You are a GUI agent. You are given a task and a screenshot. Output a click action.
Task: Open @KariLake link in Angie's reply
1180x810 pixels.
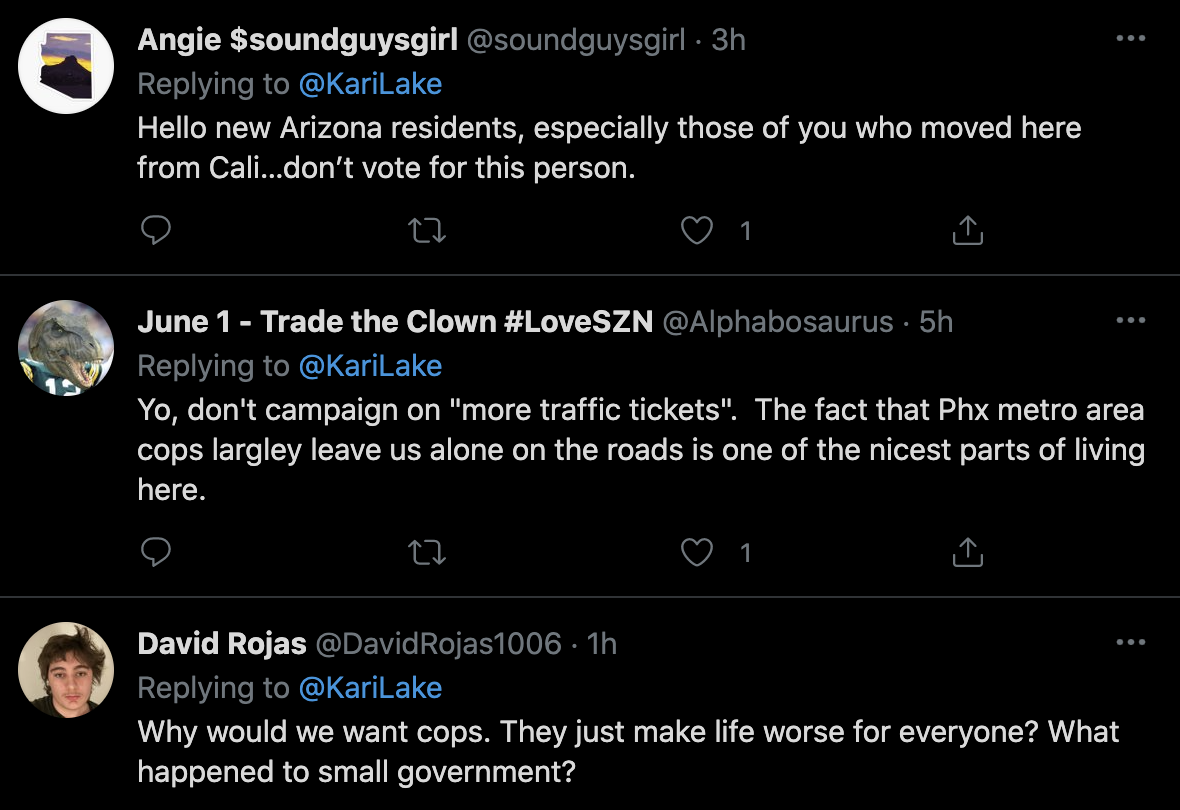(370, 84)
